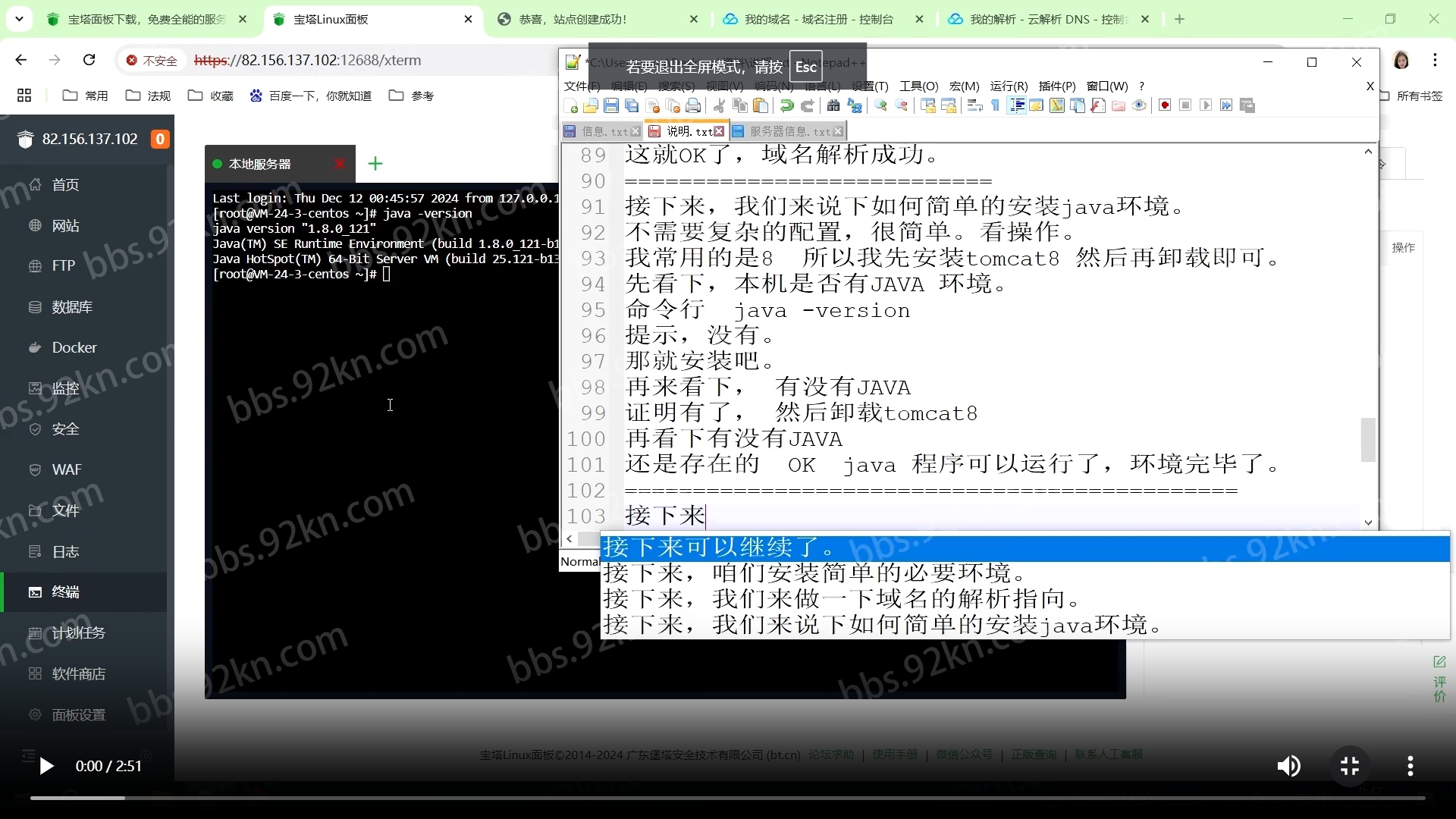Open 网站 in the panel sidebar

pyautogui.click(x=83, y=226)
